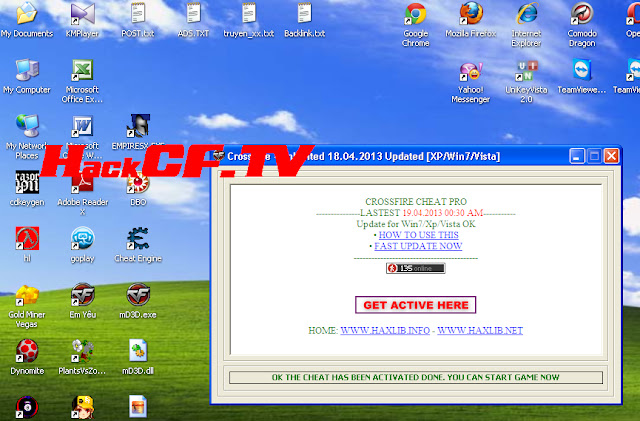Open Adobe Reader X shortcut
The height and width of the screenshot is (421, 640).
pos(82,194)
